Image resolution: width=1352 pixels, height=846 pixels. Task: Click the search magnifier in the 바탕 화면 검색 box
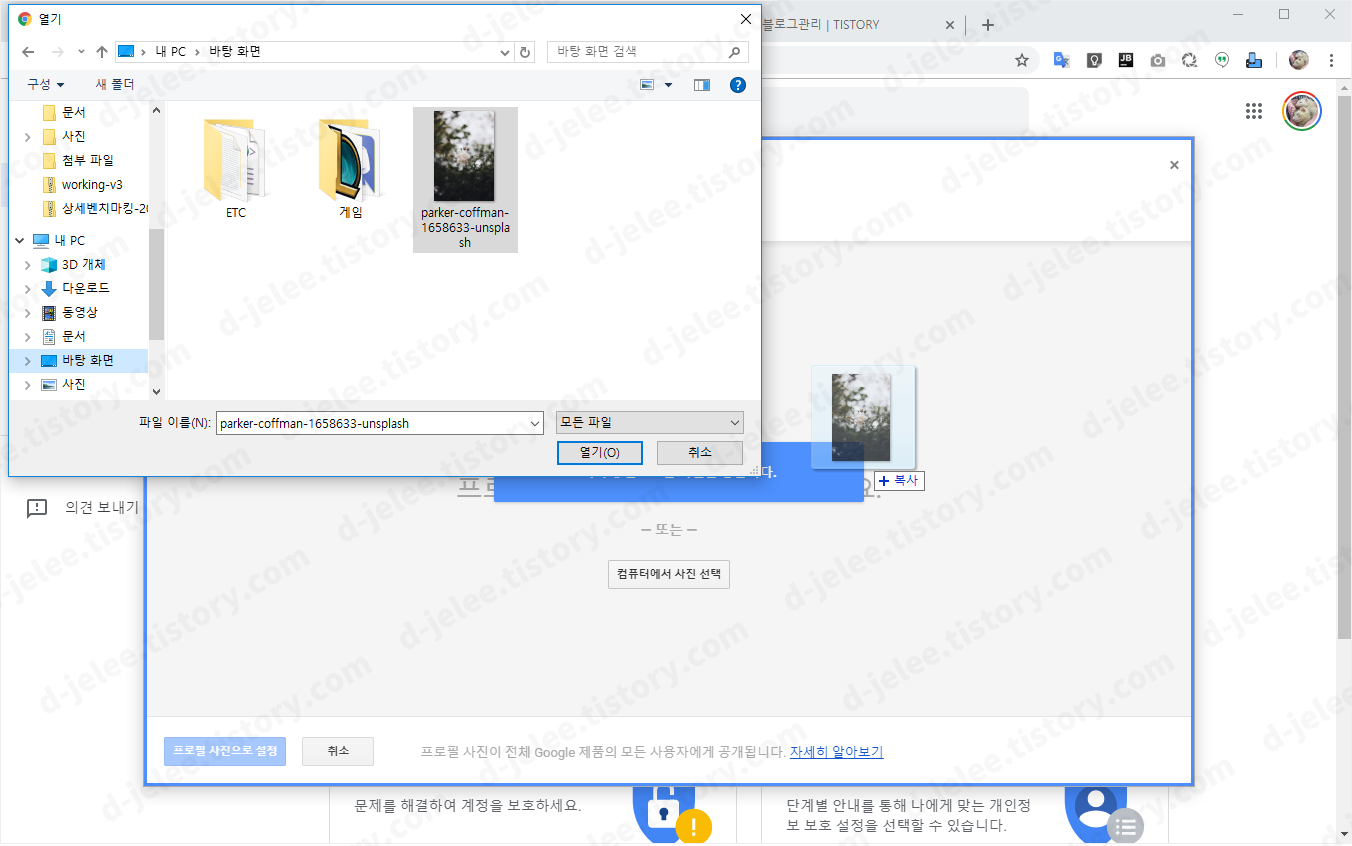coord(735,51)
